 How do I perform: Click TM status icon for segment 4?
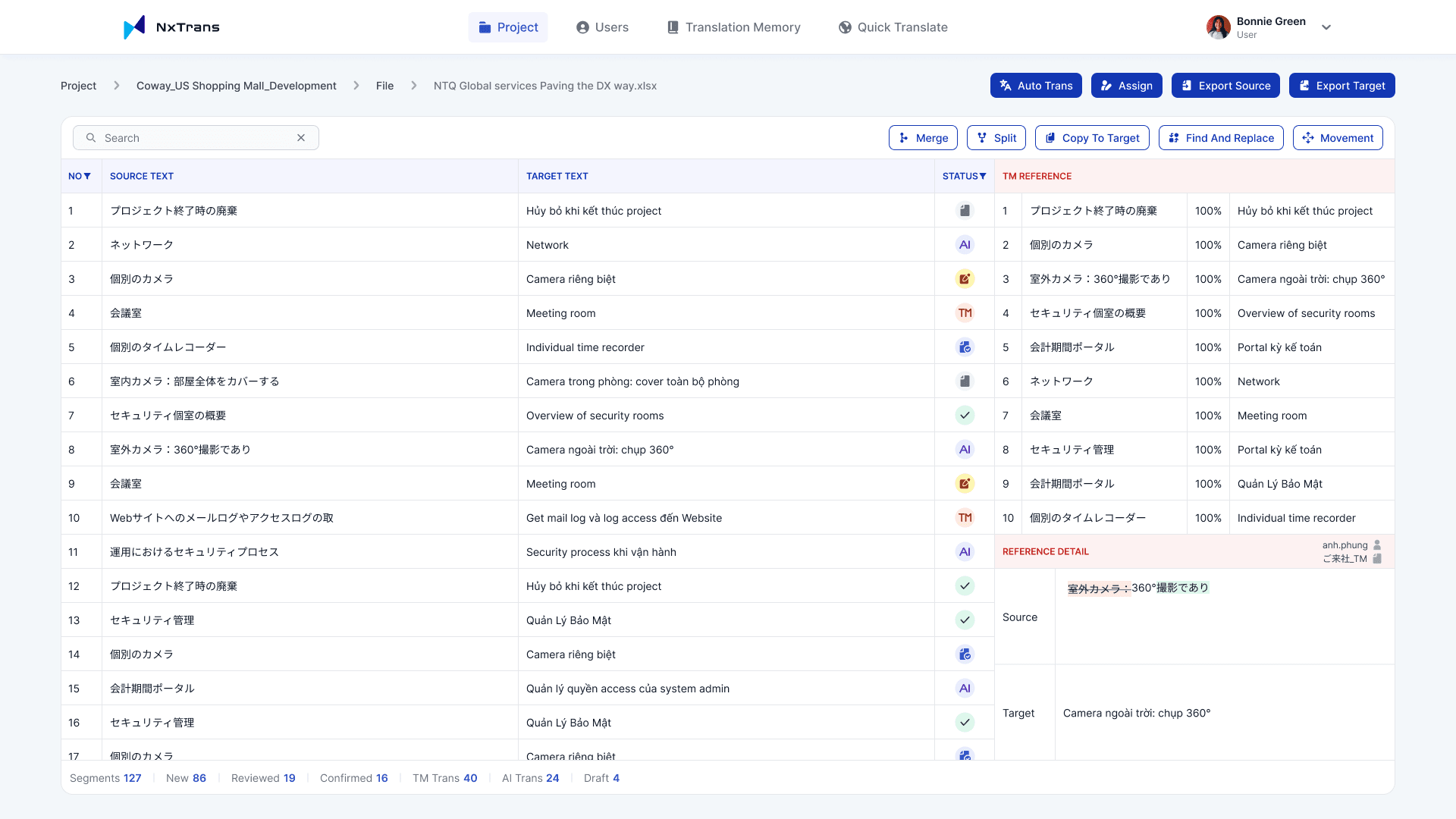click(965, 313)
